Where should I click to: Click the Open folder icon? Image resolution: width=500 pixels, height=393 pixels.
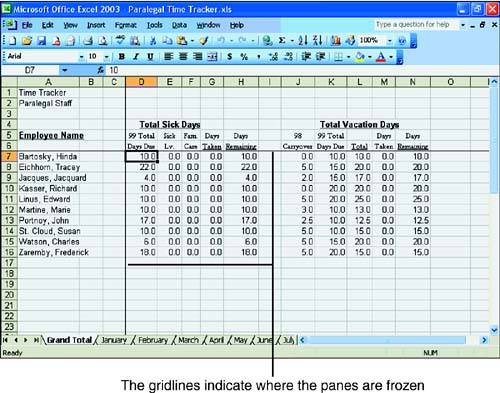click(x=27, y=41)
